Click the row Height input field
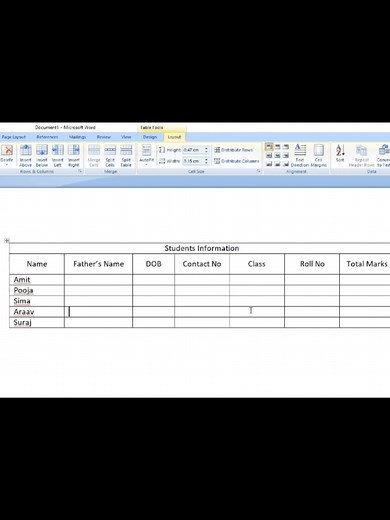The image size is (390, 520). pos(193,150)
